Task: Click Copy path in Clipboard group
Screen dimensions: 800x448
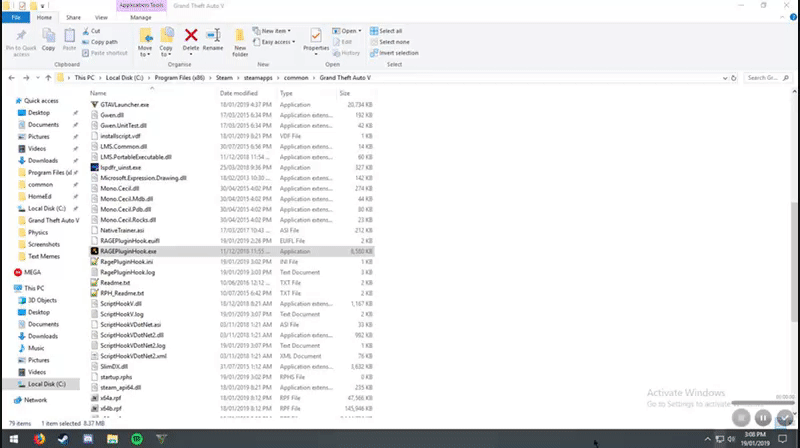Action: click(100, 42)
